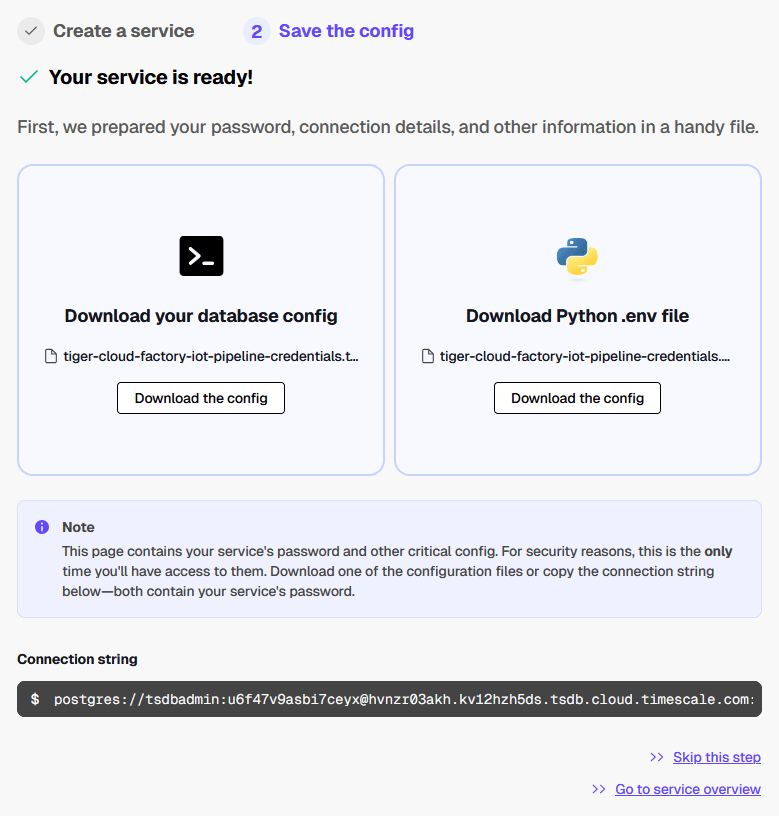Click the terminal prompt icon
This screenshot has width=779, height=816.
point(201,256)
